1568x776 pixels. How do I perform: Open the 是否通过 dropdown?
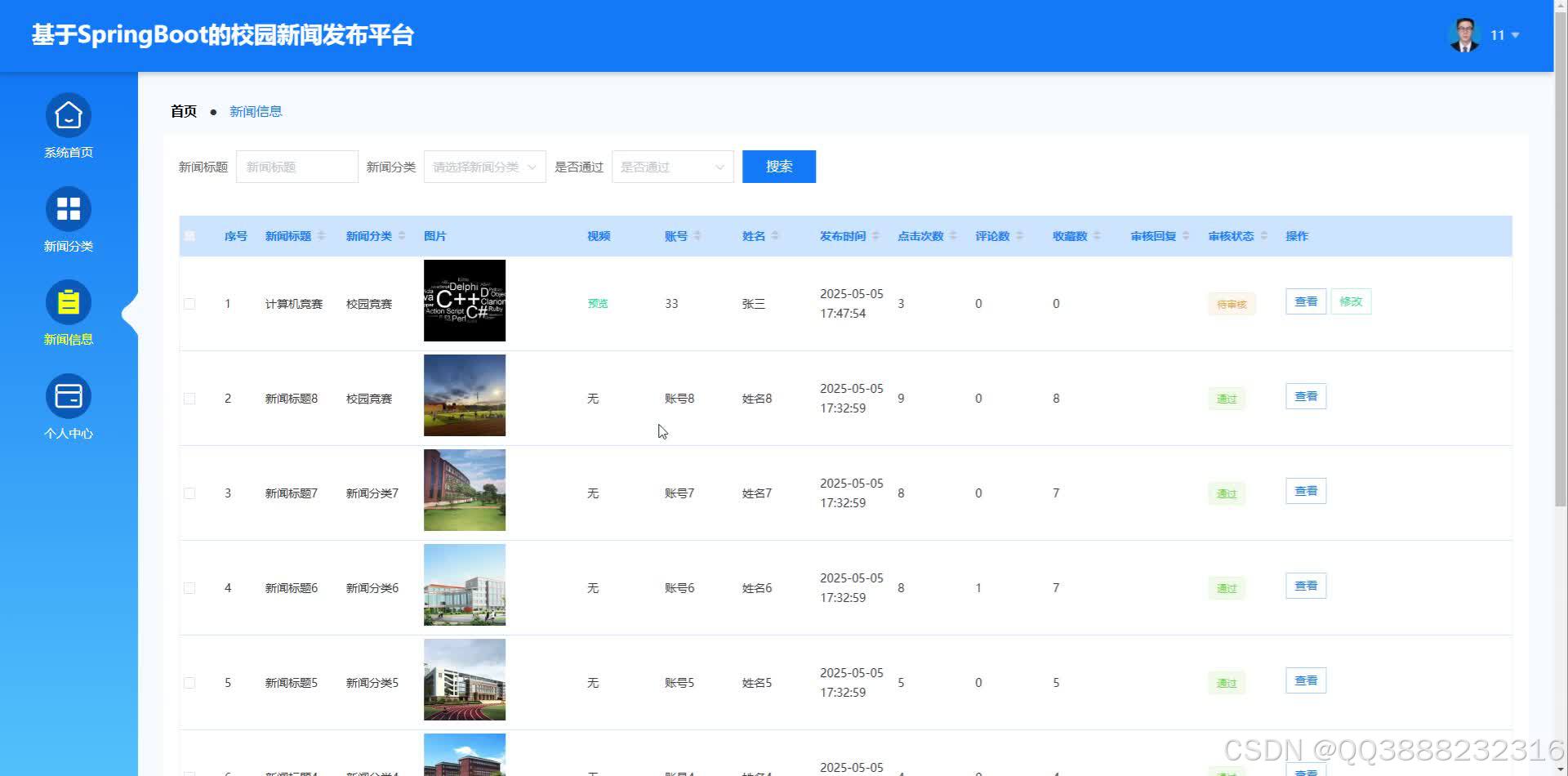[x=671, y=166]
